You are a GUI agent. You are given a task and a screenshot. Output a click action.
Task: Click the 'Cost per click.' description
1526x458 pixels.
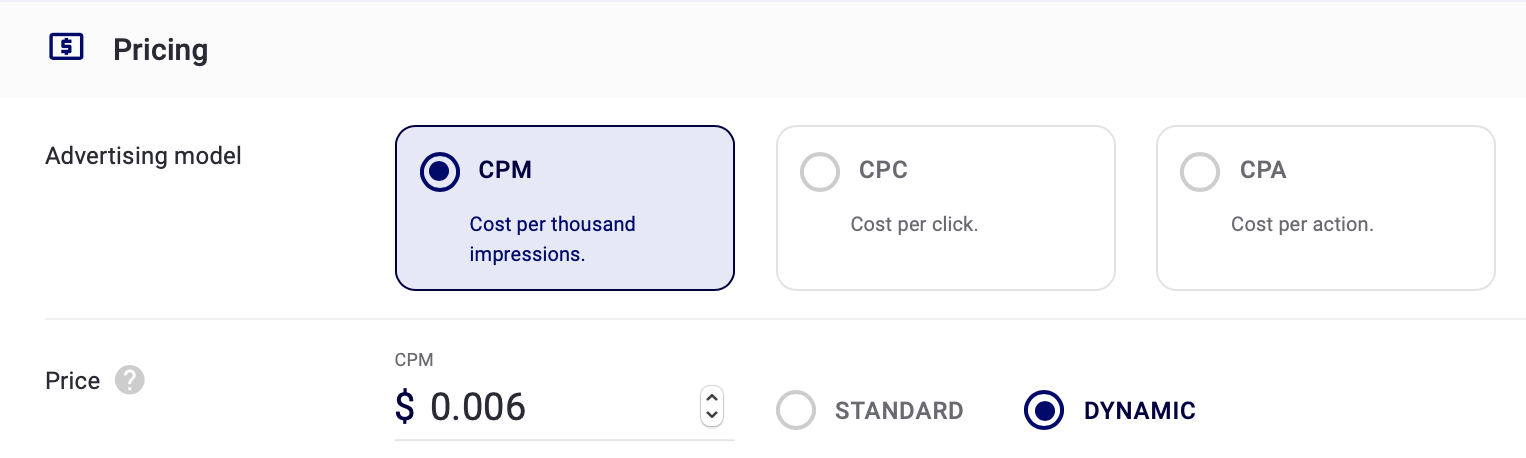(x=914, y=224)
